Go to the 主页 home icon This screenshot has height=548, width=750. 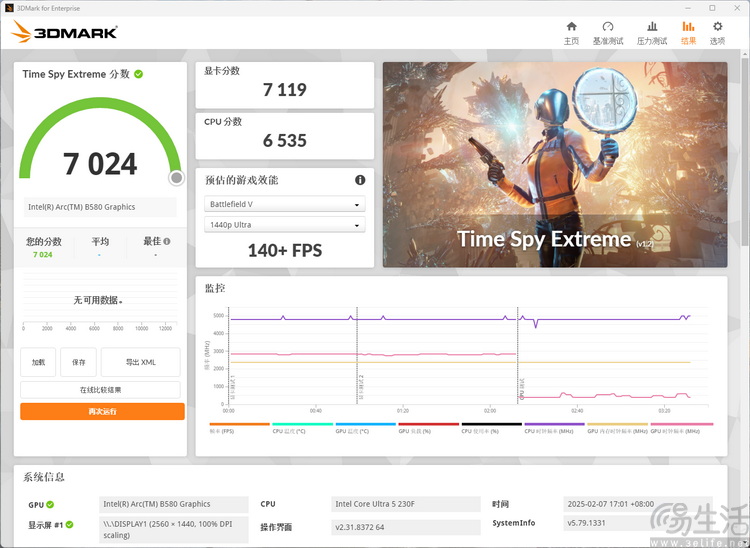pyautogui.click(x=571, y=27)
